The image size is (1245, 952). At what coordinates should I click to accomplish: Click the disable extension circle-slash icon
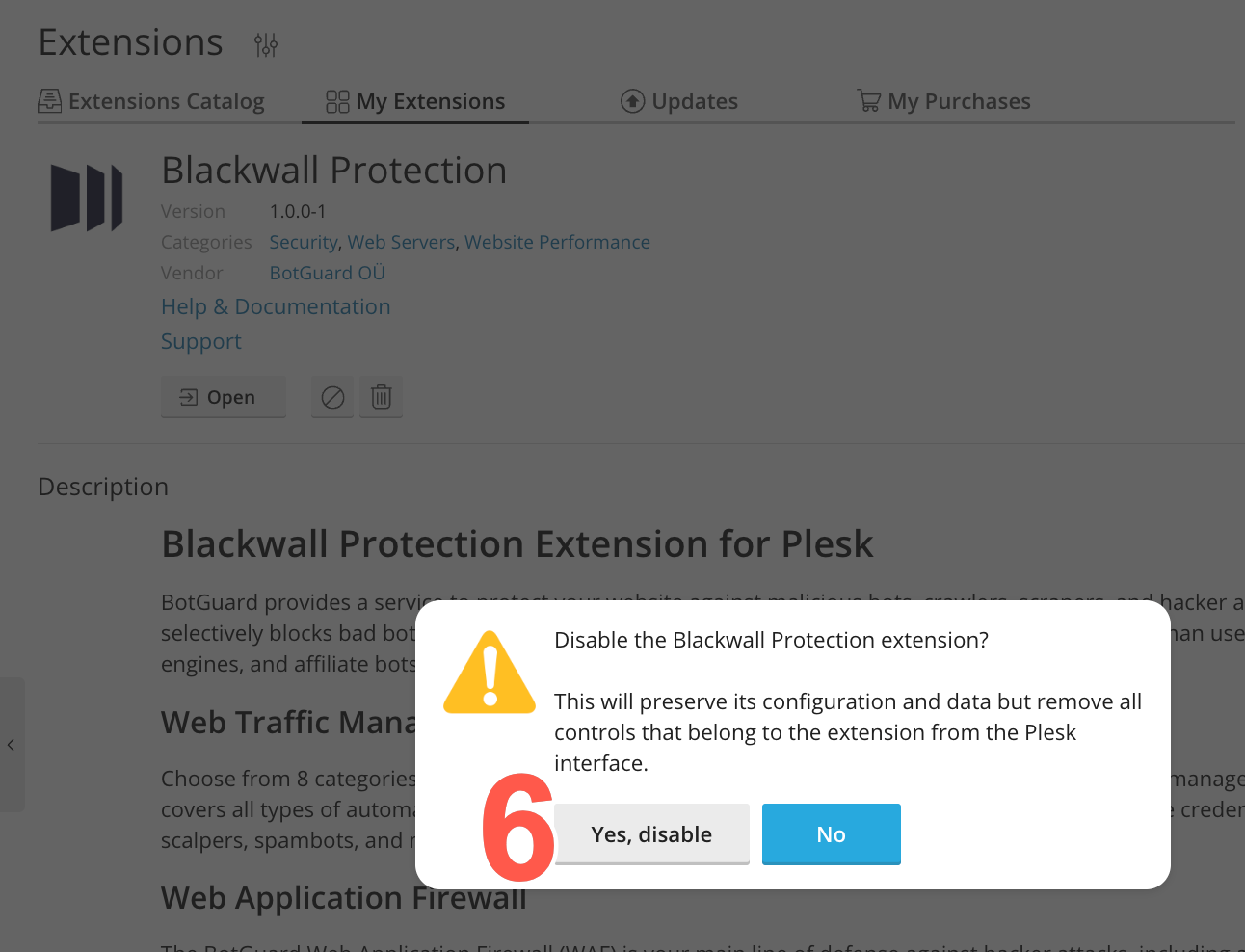click(332, 397)
